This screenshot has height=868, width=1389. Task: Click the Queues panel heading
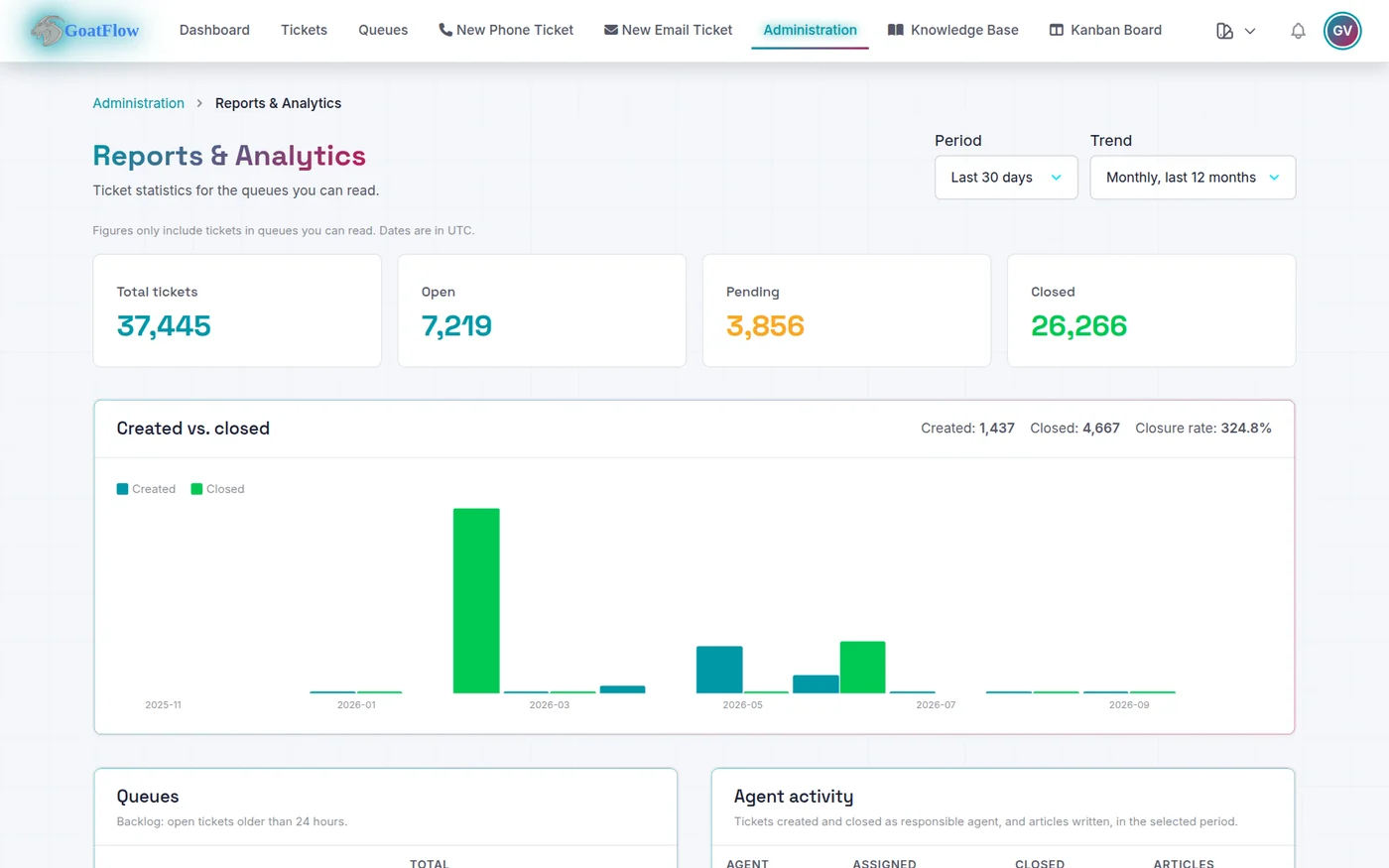(x=148, y=797)
